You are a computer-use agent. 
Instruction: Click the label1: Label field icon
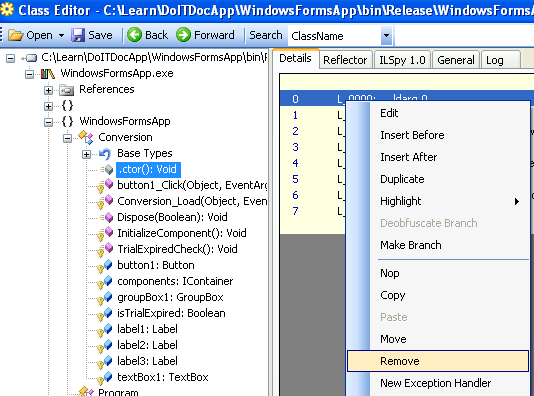[x=104, y=330]
